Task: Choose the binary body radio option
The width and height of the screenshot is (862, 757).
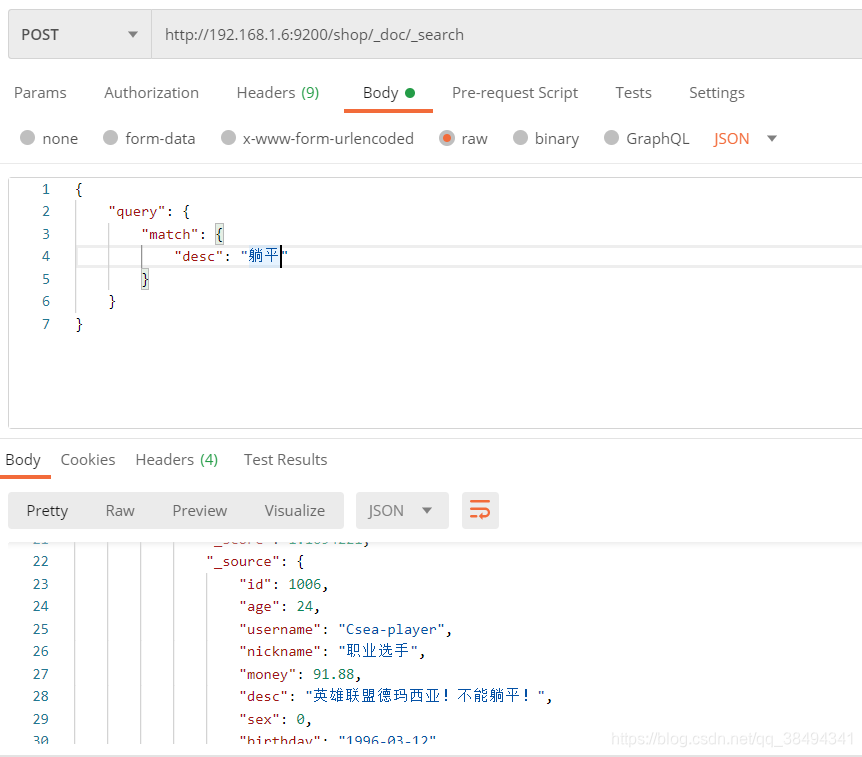Action: [x=520, y=139]
